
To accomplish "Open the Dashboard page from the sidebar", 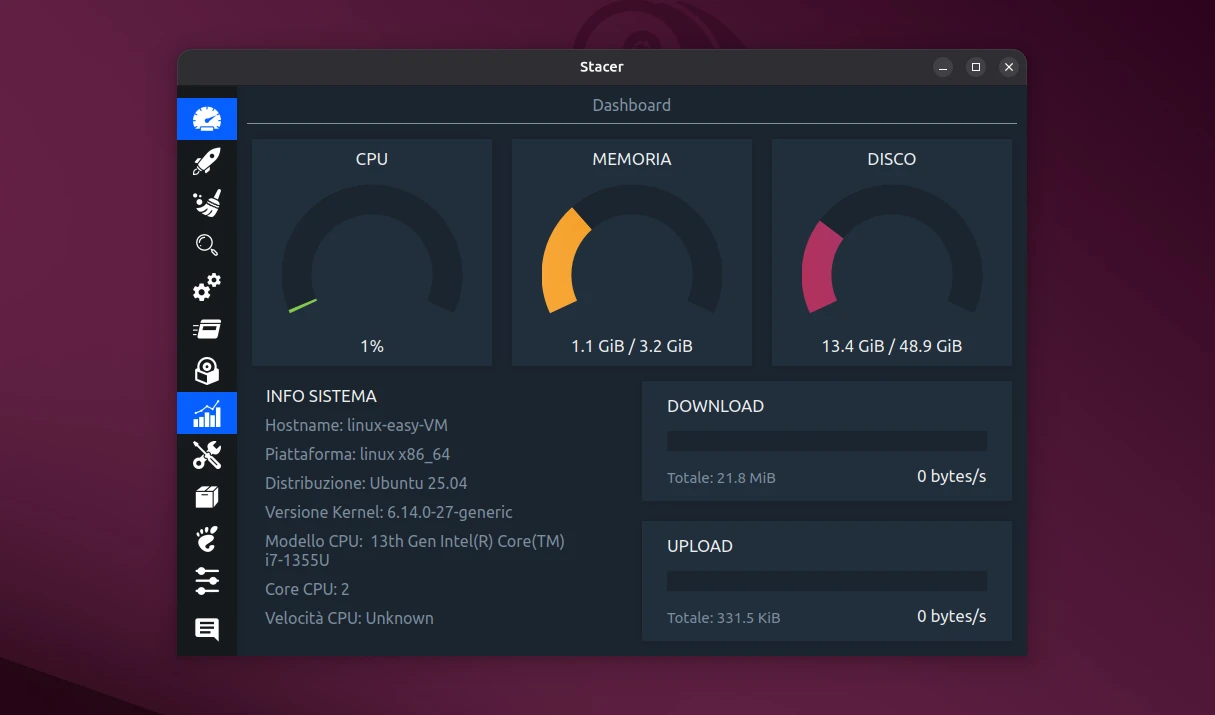I will point(207,118).
